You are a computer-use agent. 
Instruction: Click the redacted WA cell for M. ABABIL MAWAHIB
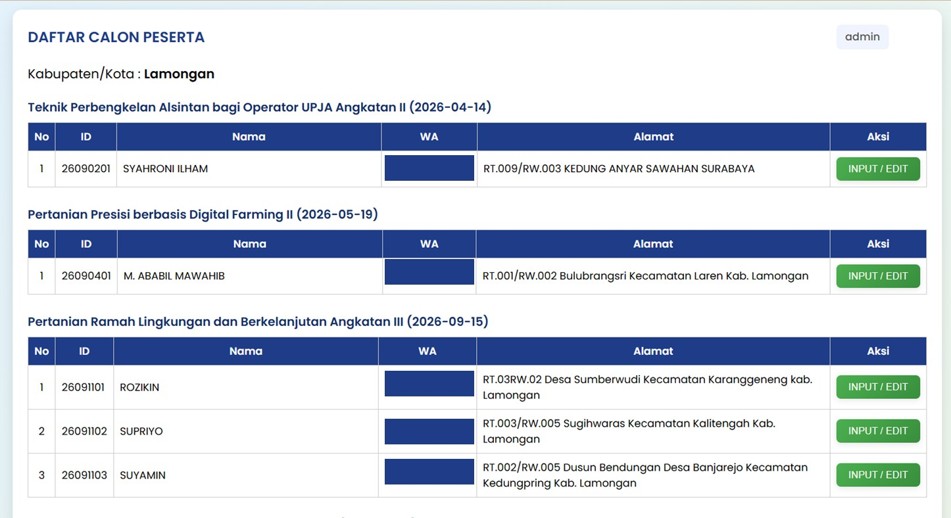(x=429, y=272)
